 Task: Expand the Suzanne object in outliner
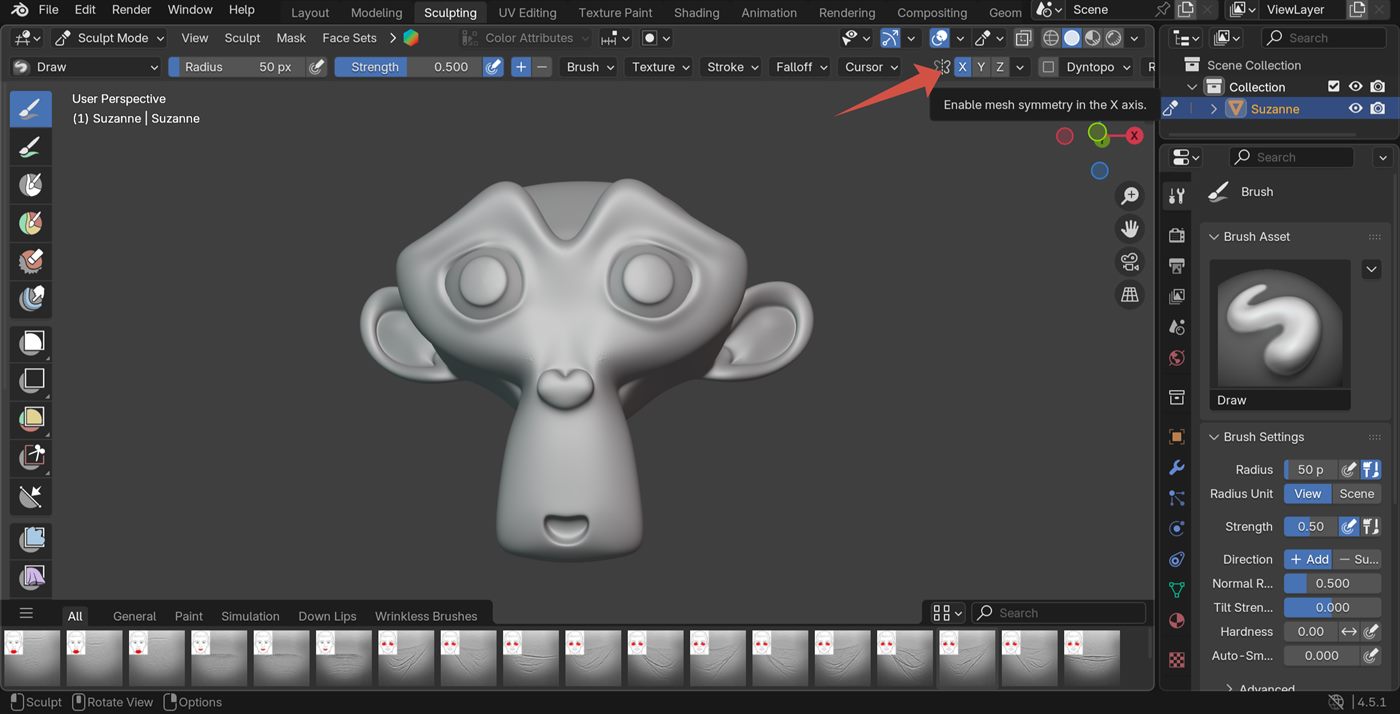pyautogui.click(x=1214, y=109)
